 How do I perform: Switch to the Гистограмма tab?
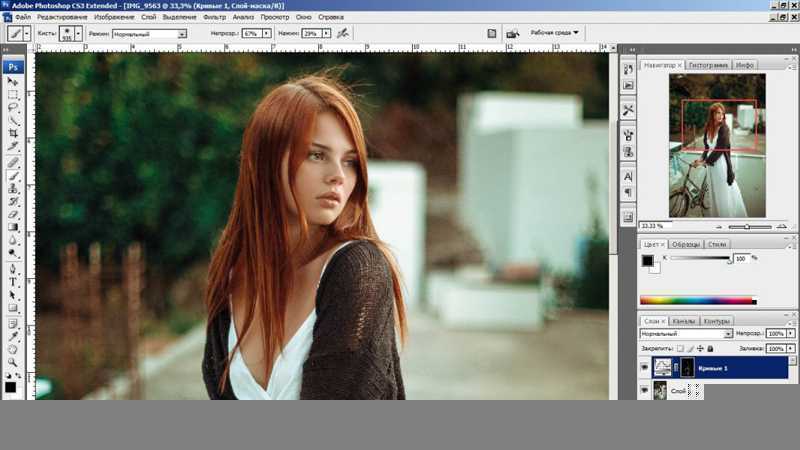pos(708,65)
